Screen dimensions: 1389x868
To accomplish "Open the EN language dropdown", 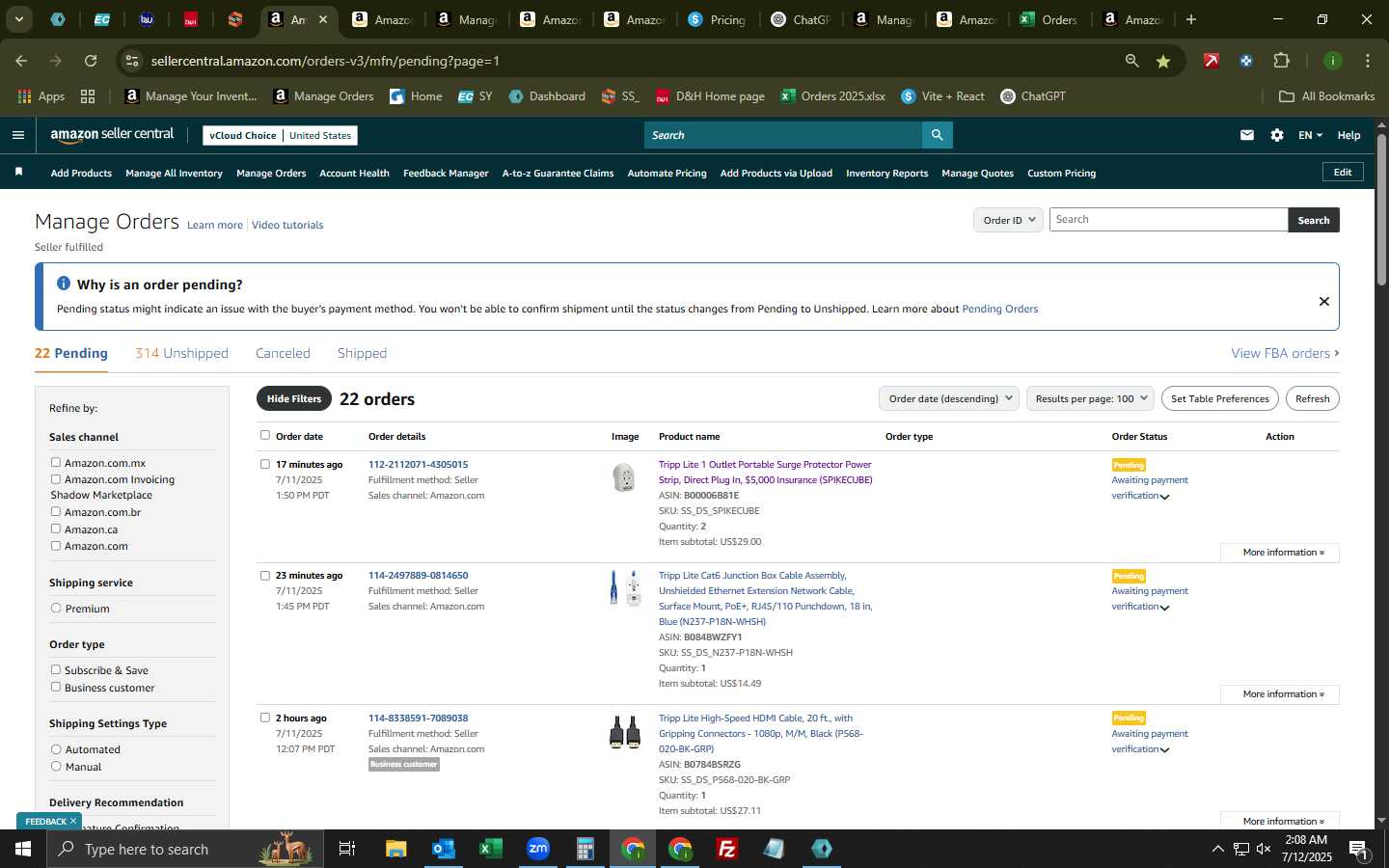I will coord(1310,135).
